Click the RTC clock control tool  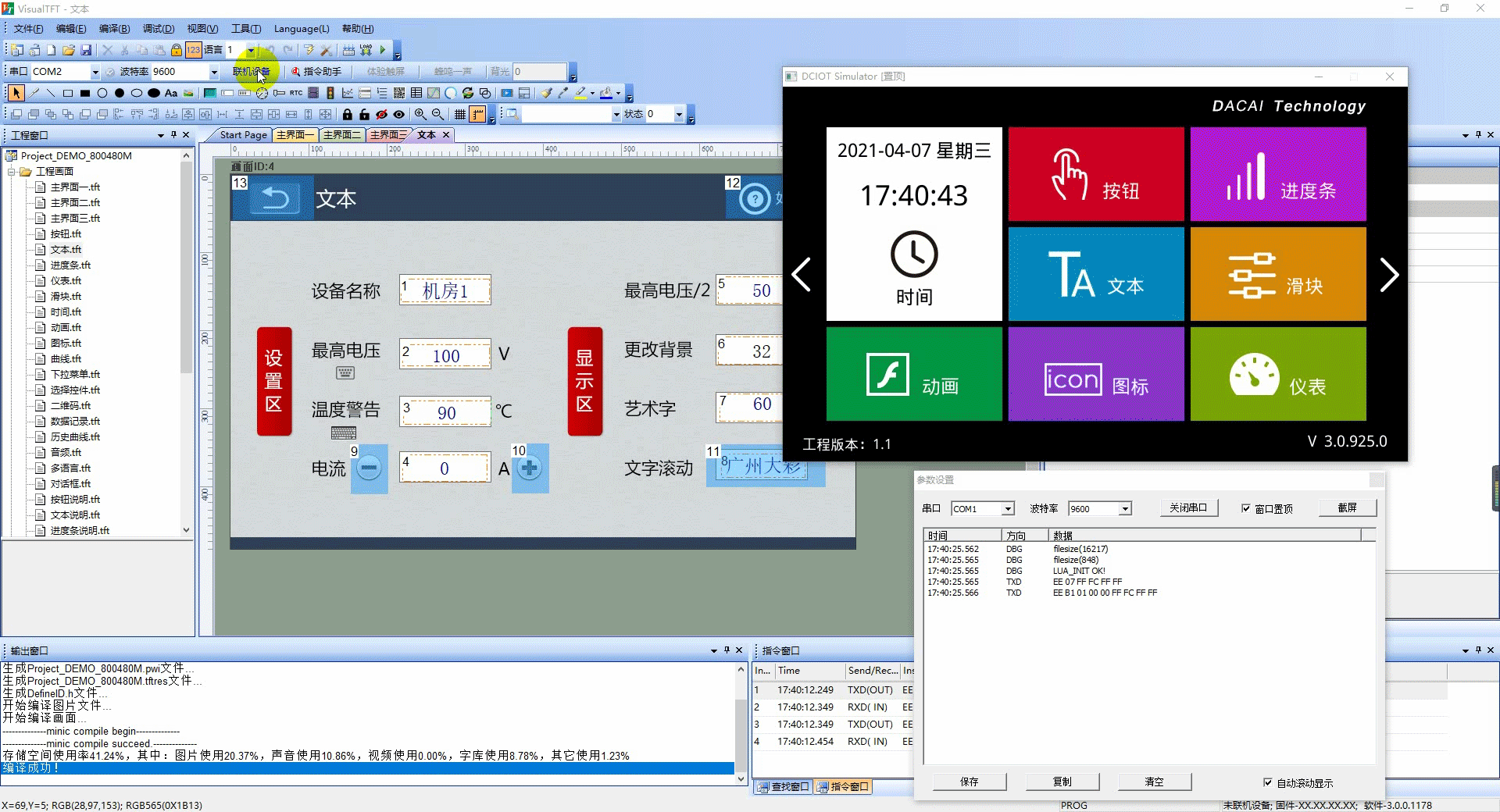[x=296, y=93]
